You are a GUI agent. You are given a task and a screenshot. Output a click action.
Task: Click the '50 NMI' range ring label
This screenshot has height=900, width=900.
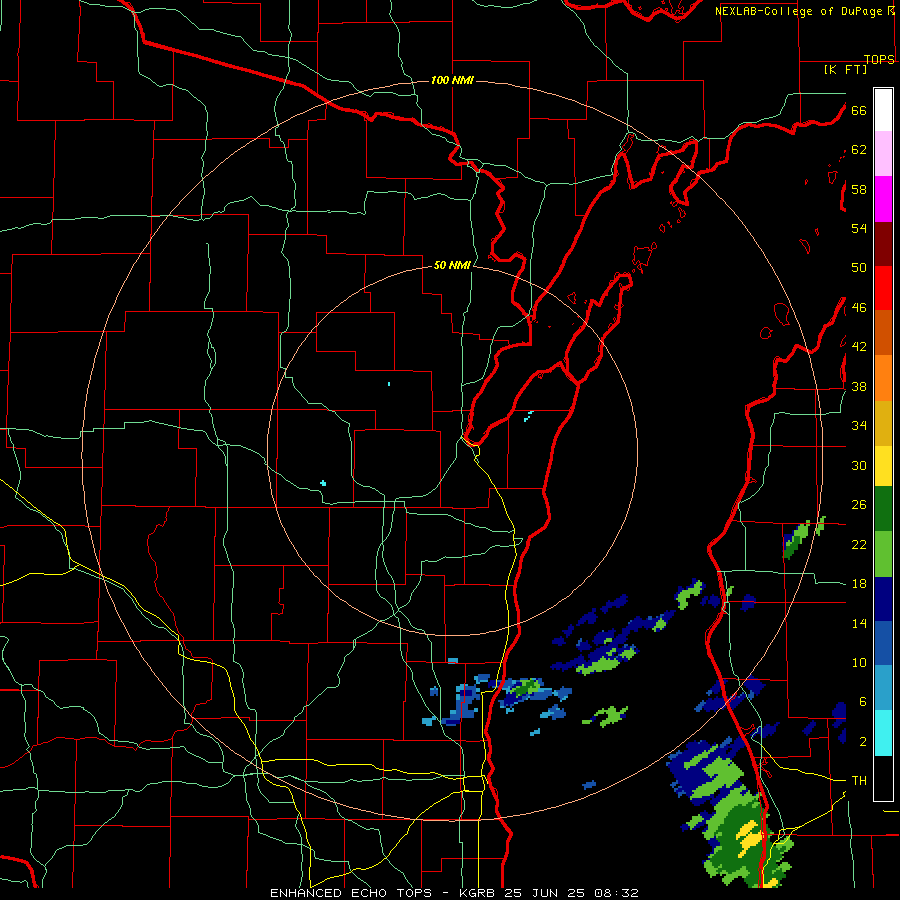point(452,265)
